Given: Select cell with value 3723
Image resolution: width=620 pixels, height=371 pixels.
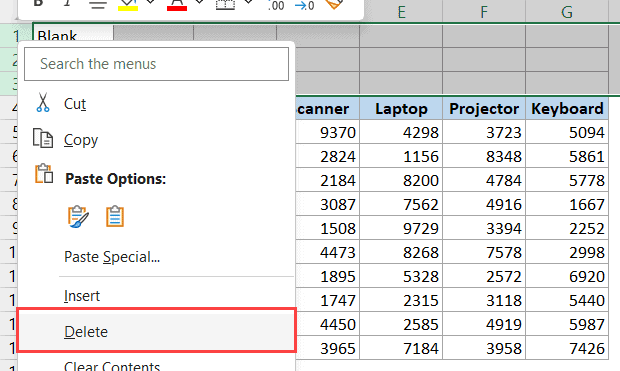Looking at the screenshot, I should [x=484, y=132].
